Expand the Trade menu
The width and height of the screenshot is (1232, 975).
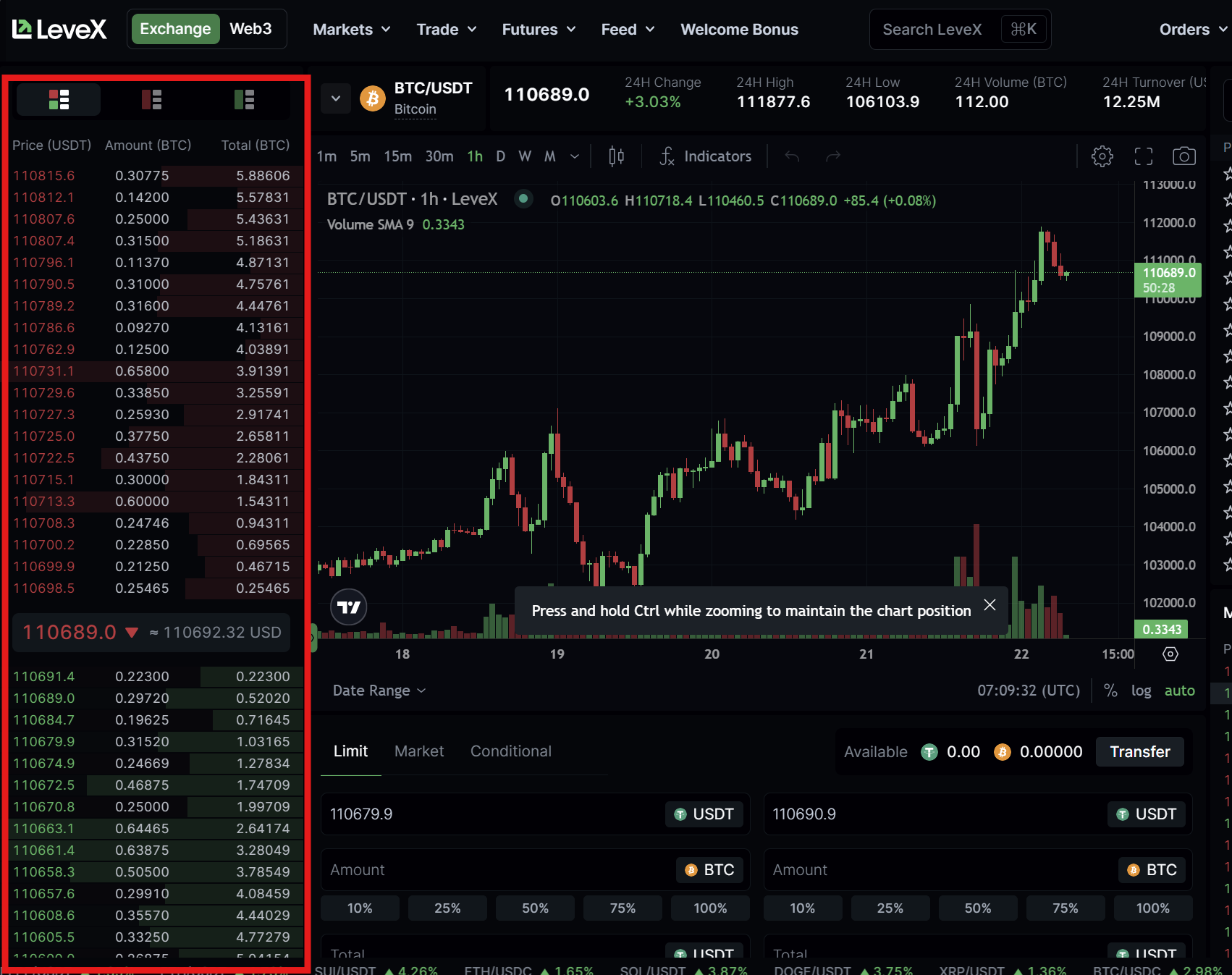pyautogui.click(x=447, y=30)
